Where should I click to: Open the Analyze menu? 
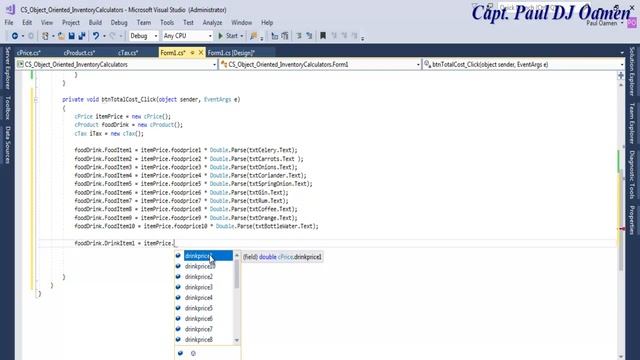click(212, 23)
